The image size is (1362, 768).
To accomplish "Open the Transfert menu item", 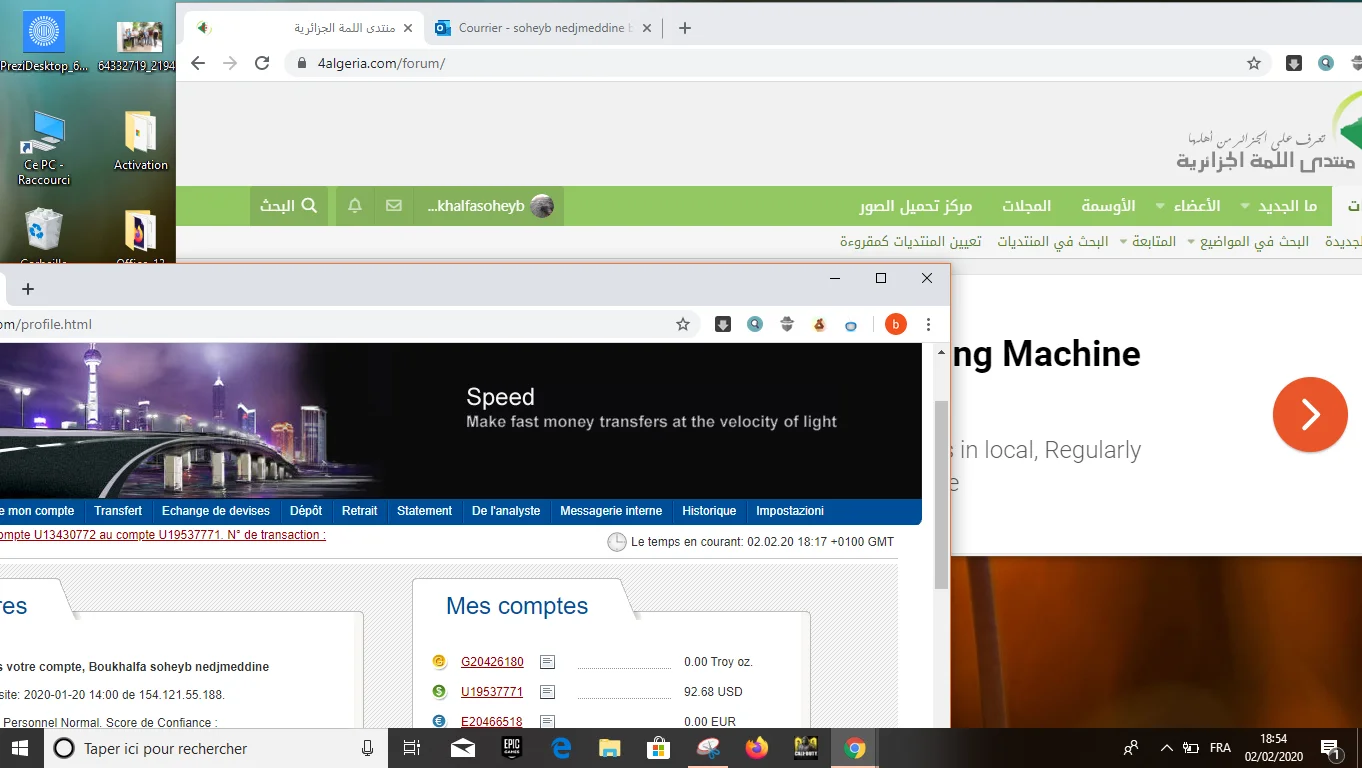I will point(118,511).
